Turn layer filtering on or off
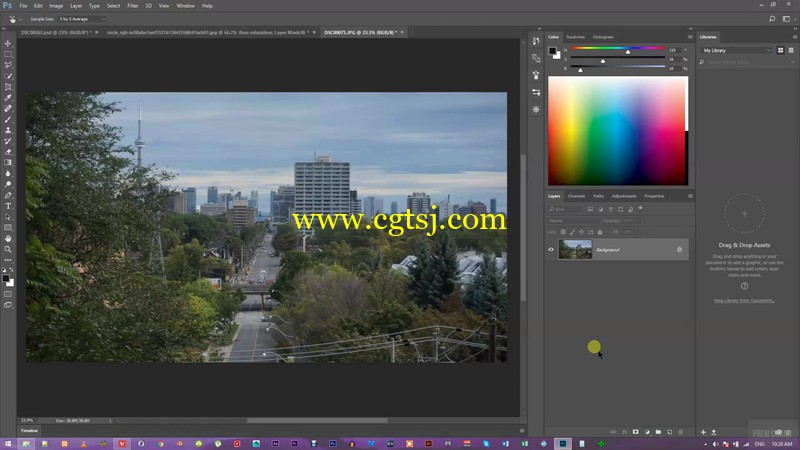Screen dimensions: 800x450 click(x=640, y=208)
